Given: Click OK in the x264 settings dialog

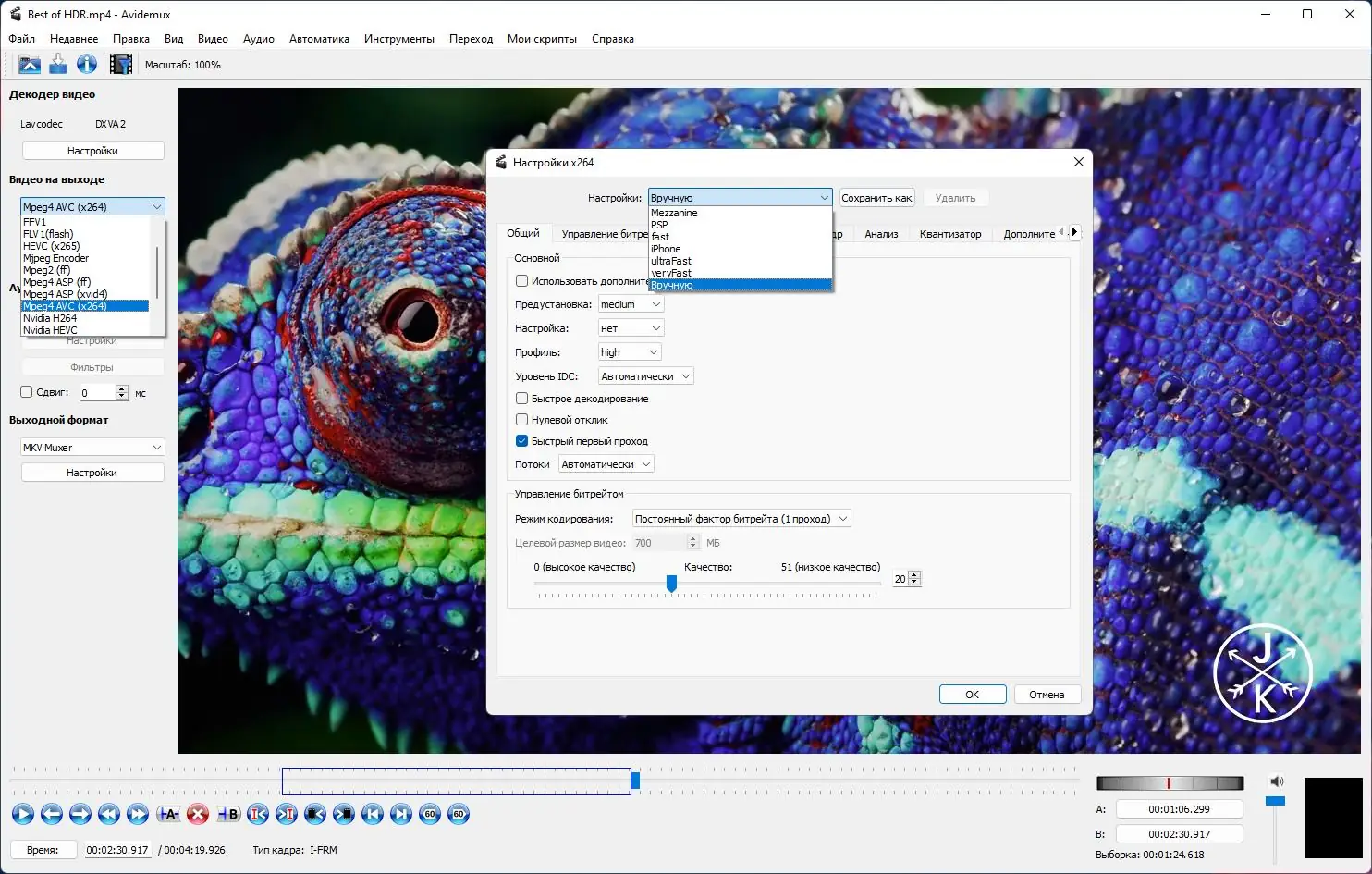Looking at the screenshot, I should 972,695.
